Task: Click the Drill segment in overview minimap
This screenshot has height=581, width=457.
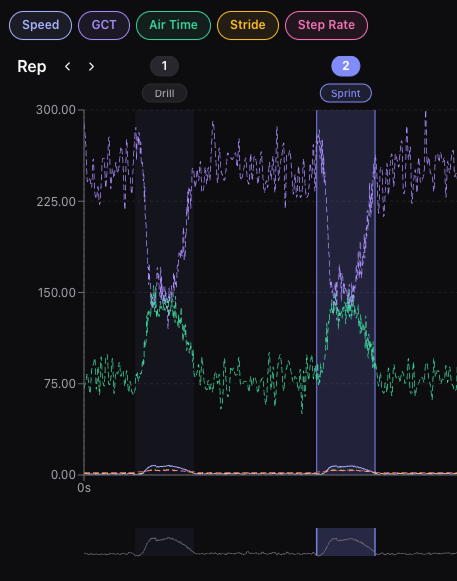Action: point(165,542)
